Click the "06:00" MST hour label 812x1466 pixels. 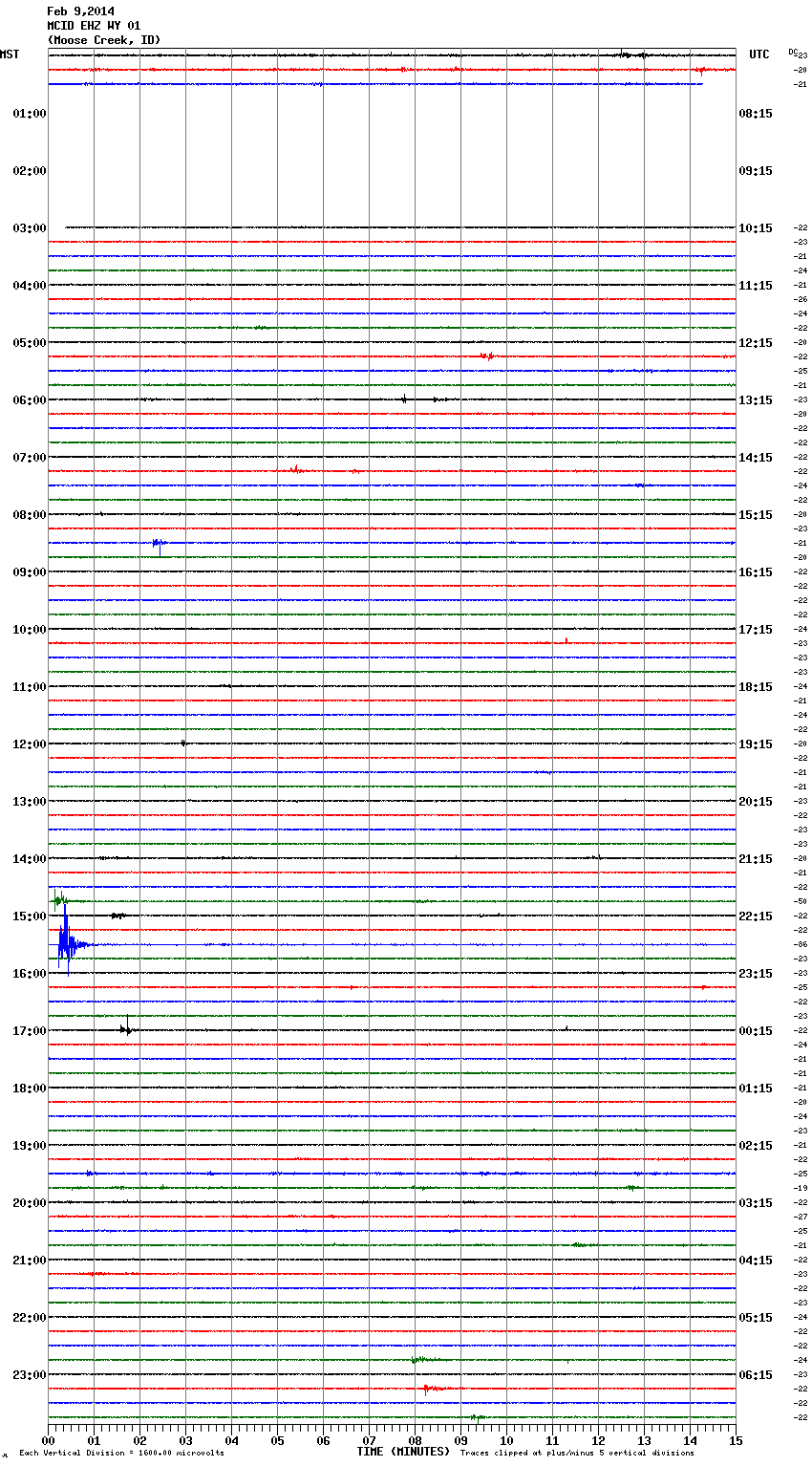[x=30, y=400]
